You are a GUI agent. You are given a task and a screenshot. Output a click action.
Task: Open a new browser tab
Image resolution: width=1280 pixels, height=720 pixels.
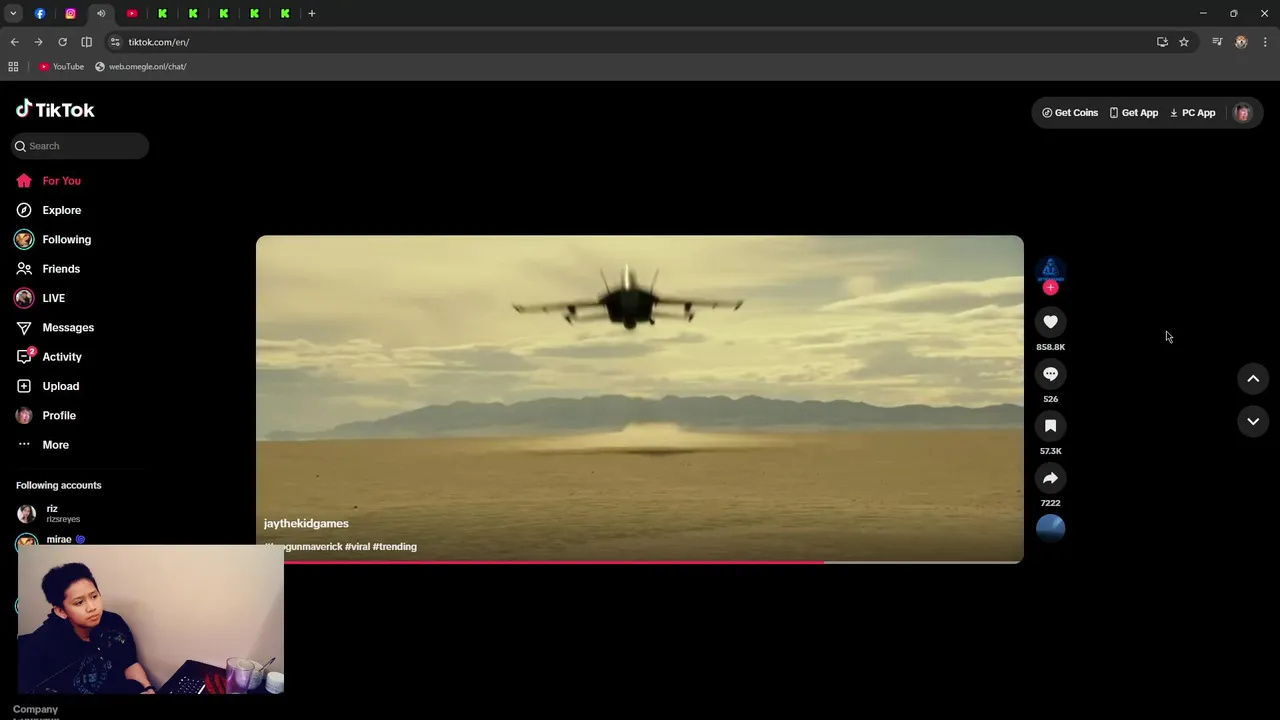(x=312, y=13)
